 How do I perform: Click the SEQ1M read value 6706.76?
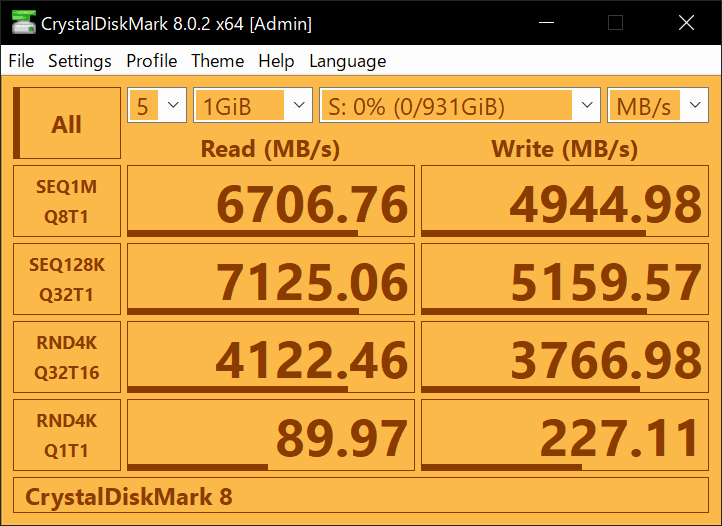pyautogui.click(x=271, y=201)
